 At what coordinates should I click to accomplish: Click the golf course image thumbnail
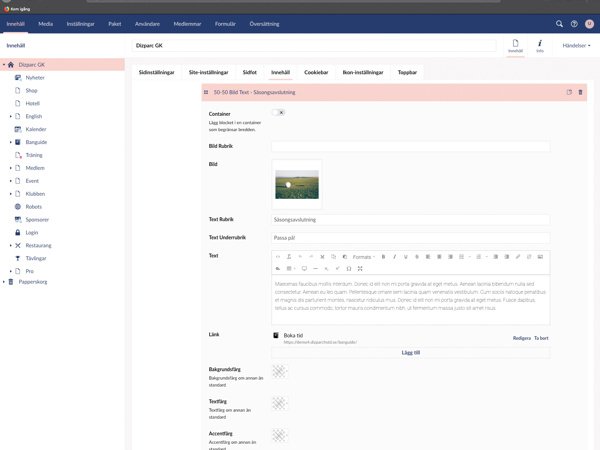[x=297, y=185]
